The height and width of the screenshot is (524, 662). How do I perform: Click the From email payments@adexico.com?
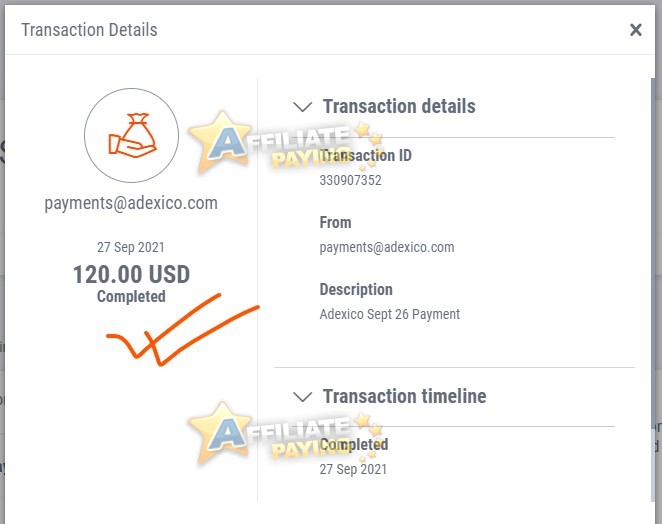click(x=387, y=247)
